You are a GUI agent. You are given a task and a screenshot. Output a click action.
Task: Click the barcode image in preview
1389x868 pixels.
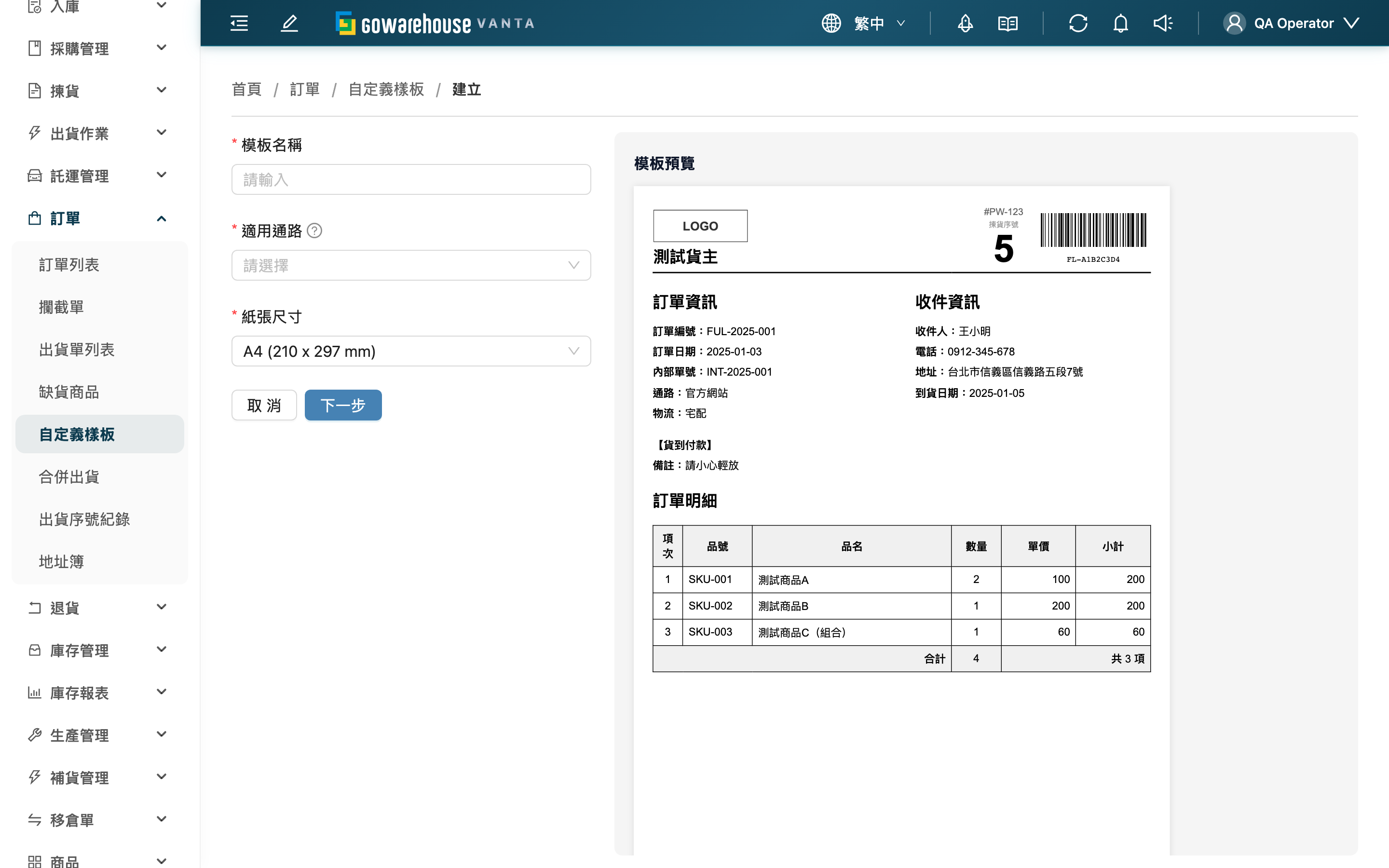click(x=1093, y=230)
